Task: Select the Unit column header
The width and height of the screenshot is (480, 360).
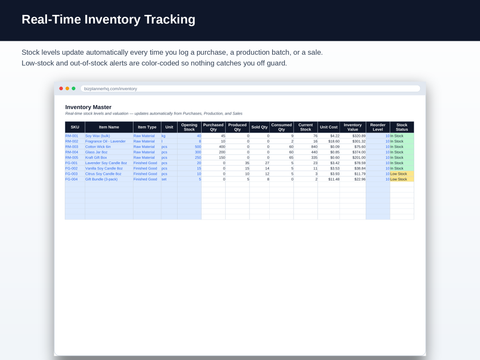Action: 169,127
